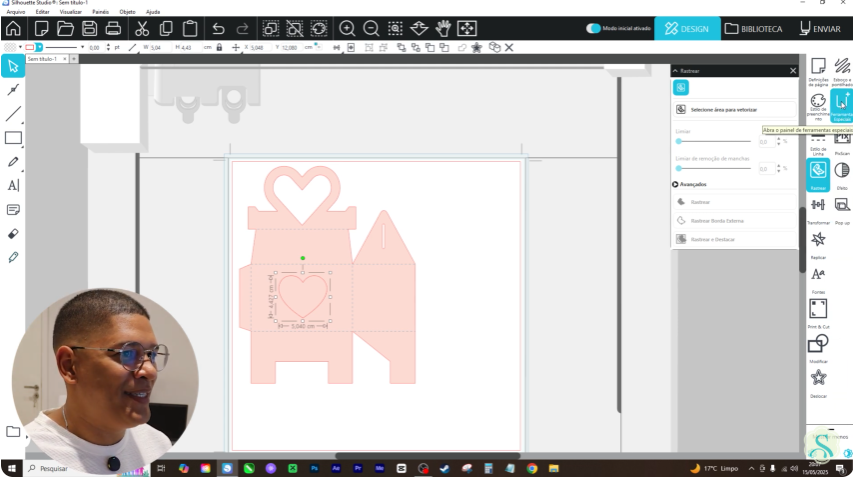The height and width of the screenshot is (477, 853).
Task: Pick the Line drawing tool
Action: click(13, 114)
